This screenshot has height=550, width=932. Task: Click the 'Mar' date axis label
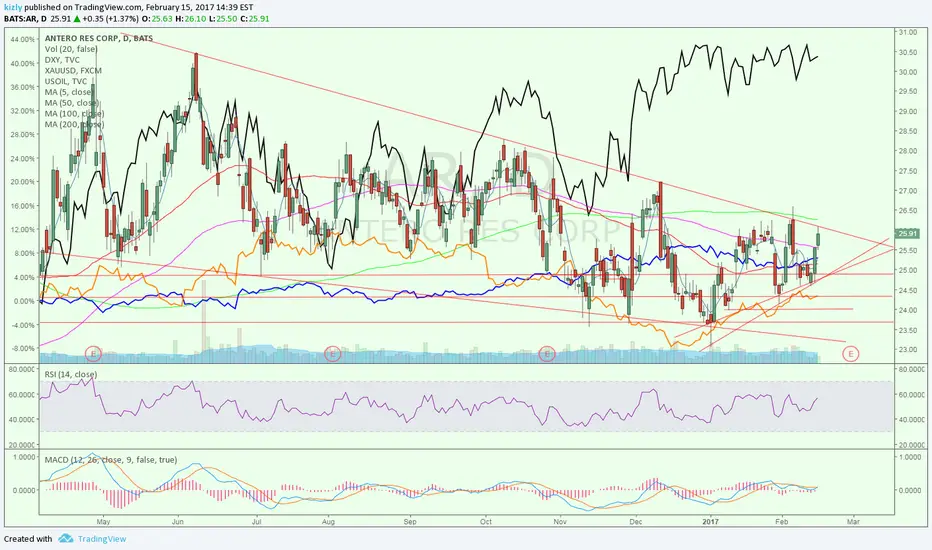[x=853, y=521]
